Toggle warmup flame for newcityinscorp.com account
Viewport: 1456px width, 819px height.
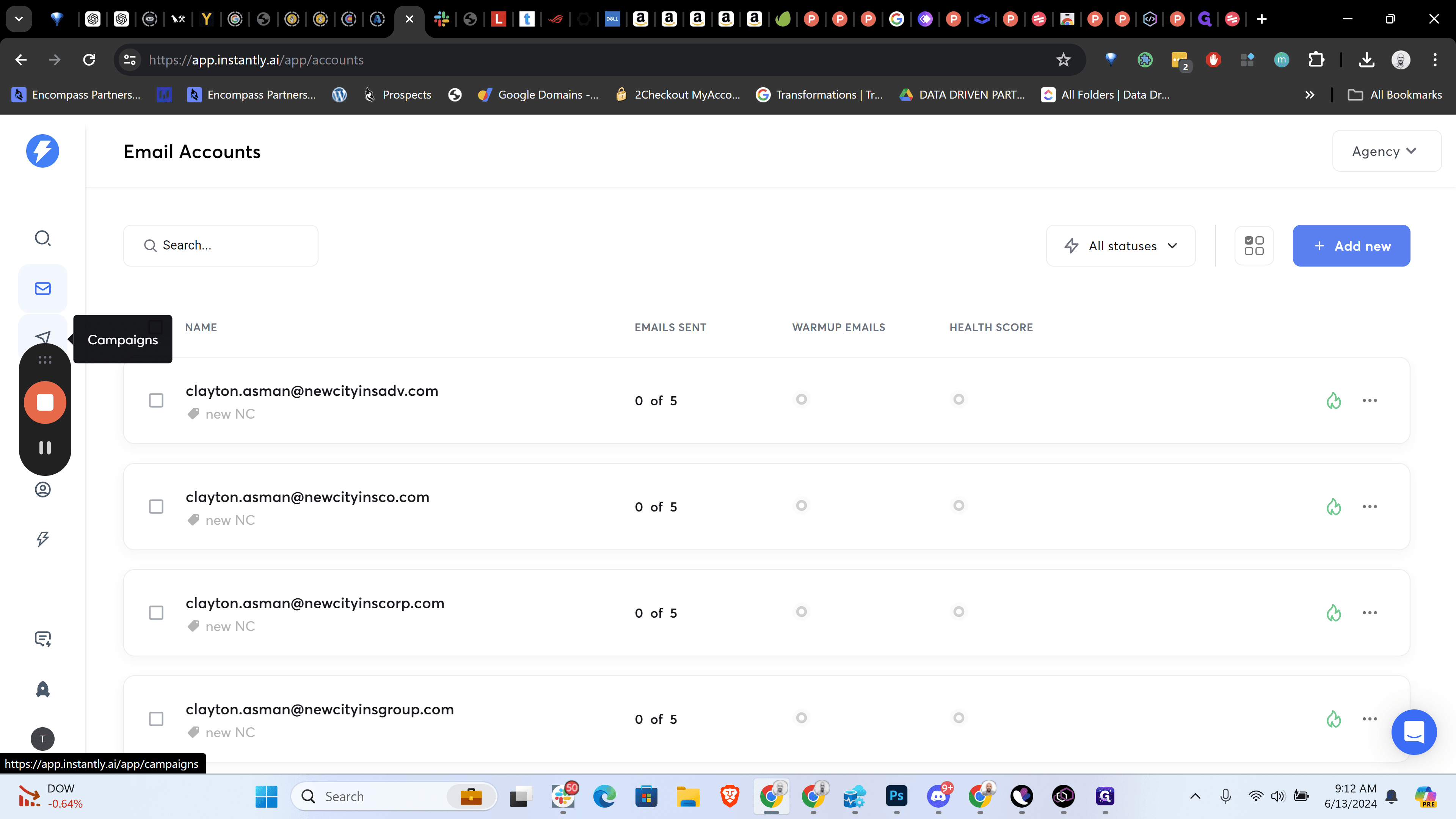coord(1334,613)
